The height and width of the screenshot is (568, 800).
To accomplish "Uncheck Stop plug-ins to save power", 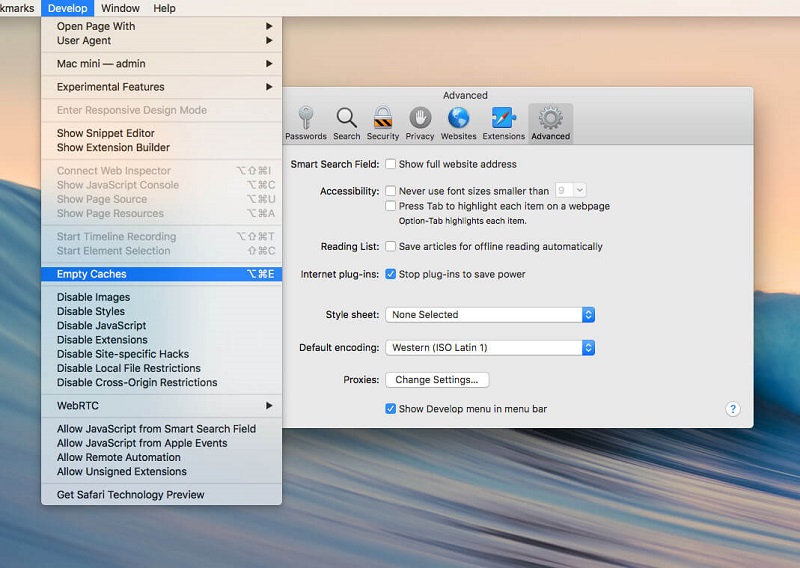I will coord(390,274).
